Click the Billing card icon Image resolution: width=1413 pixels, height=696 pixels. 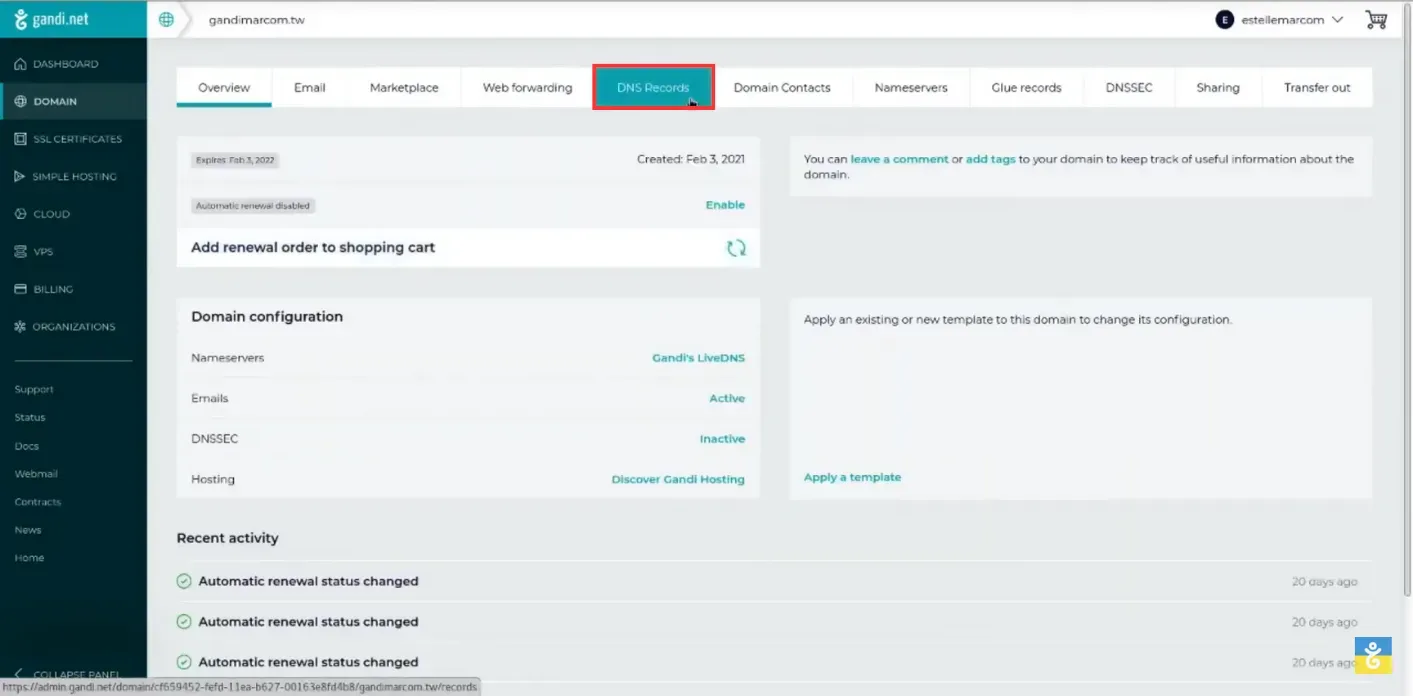20,289
